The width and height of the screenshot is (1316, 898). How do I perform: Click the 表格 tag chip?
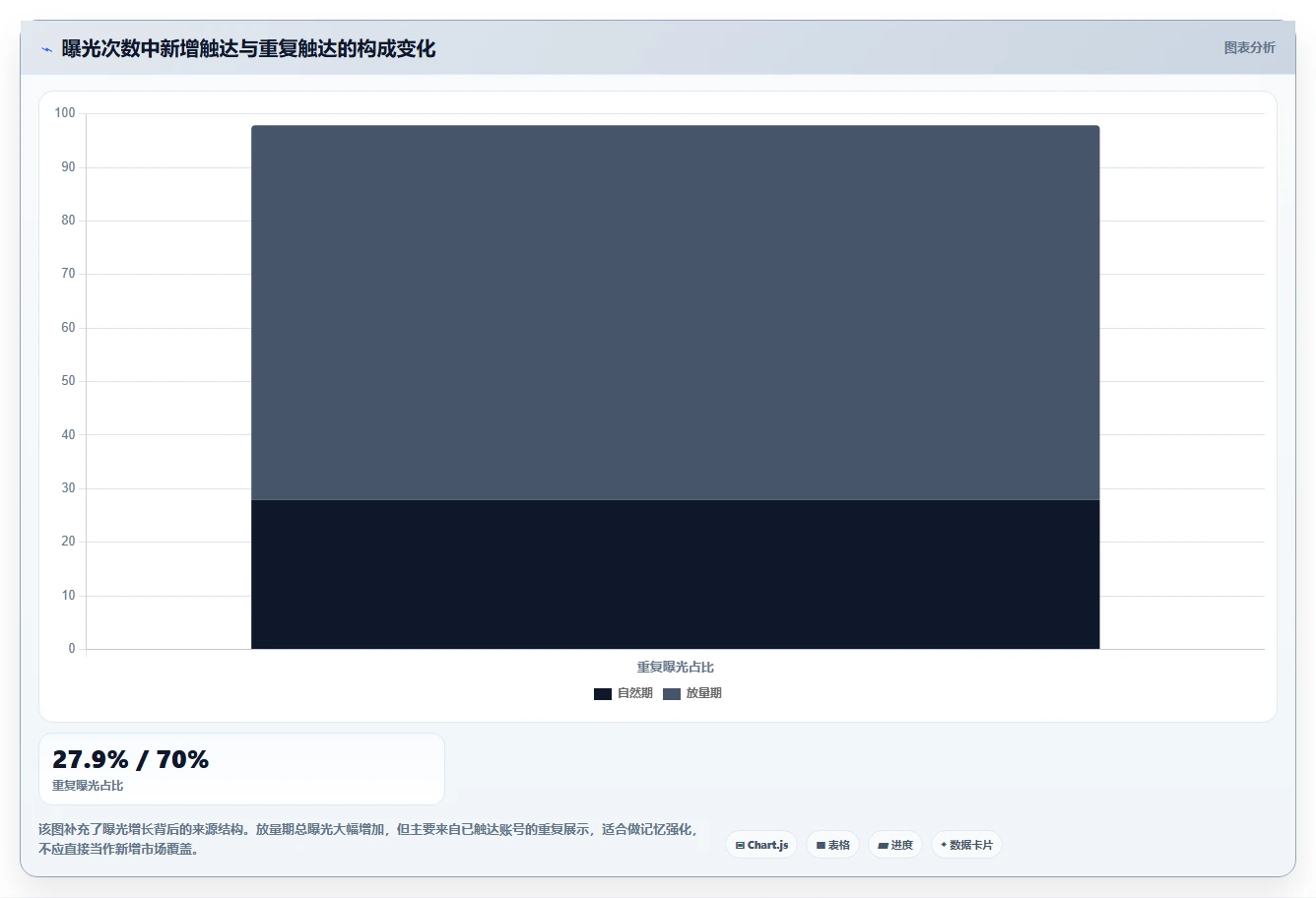click(832, 845)
